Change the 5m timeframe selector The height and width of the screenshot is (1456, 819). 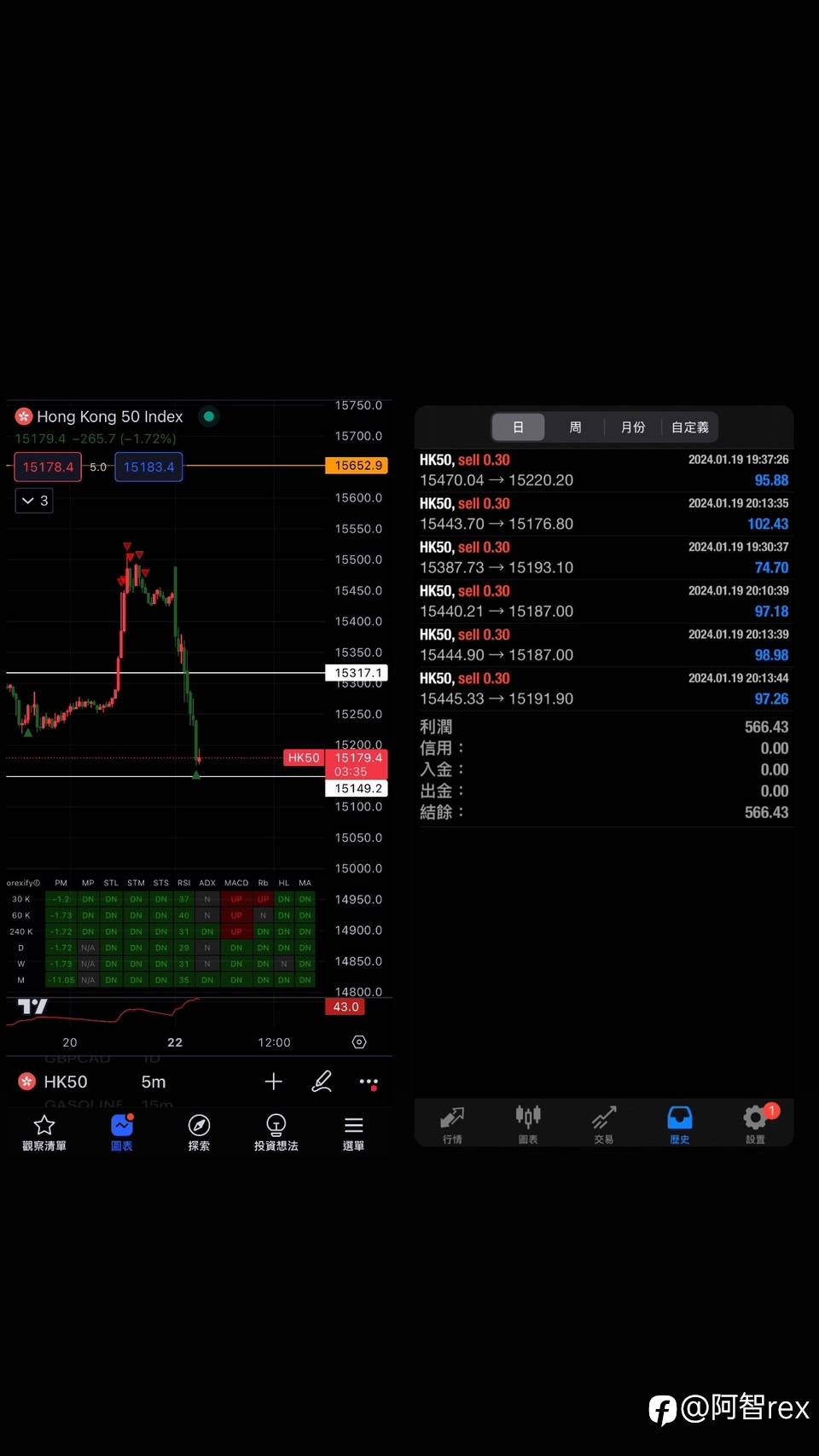[x=154, y=1082]
